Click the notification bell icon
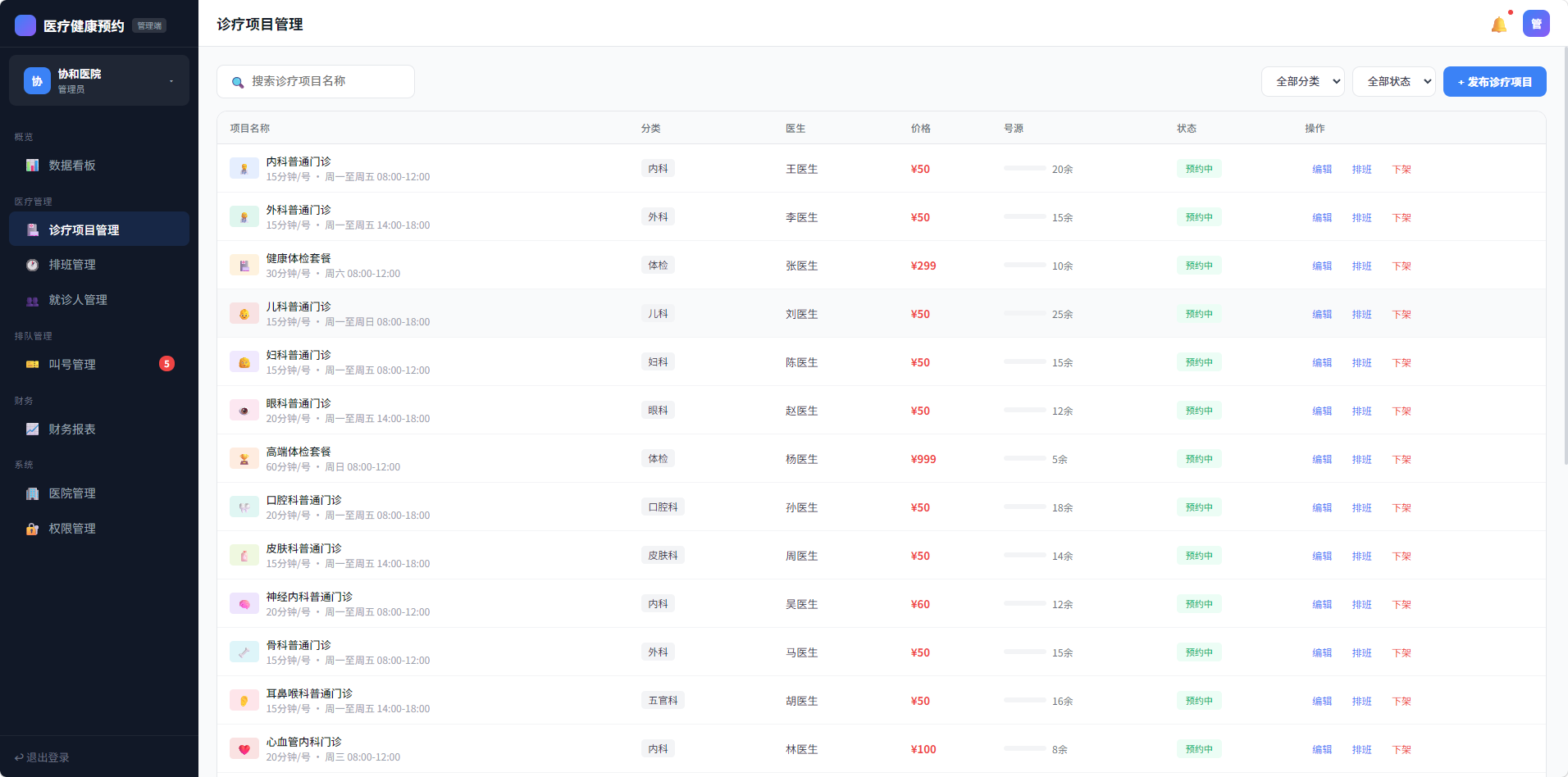 [x=1498, y=25]
